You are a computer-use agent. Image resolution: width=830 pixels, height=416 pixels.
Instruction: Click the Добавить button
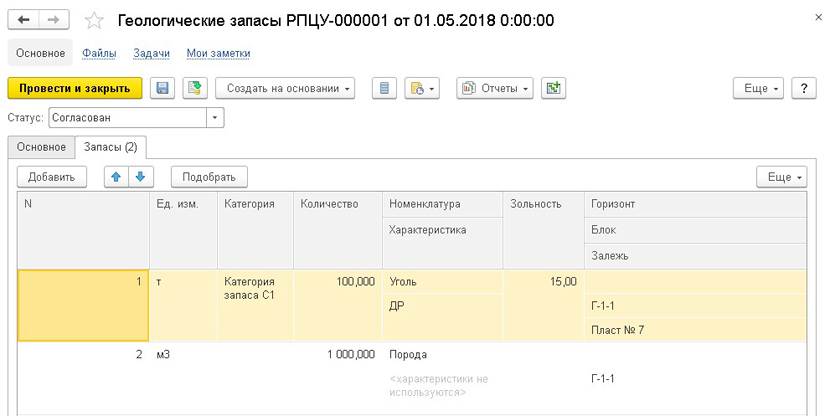[x=52, y=177]
